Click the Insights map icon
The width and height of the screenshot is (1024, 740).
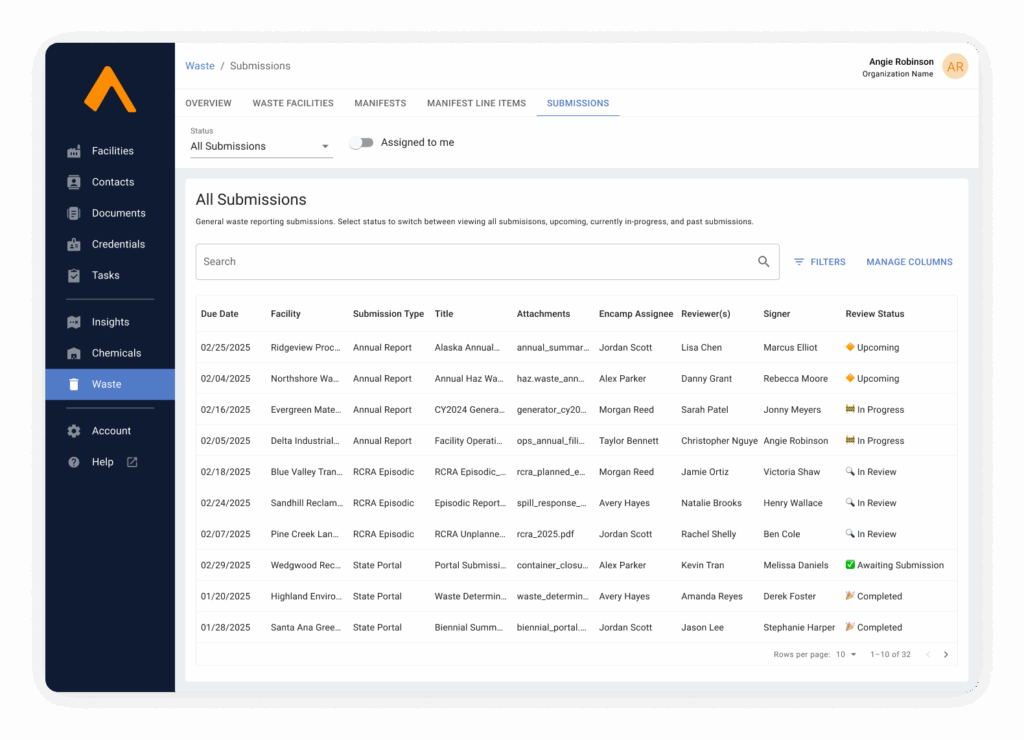pos(74,322)
